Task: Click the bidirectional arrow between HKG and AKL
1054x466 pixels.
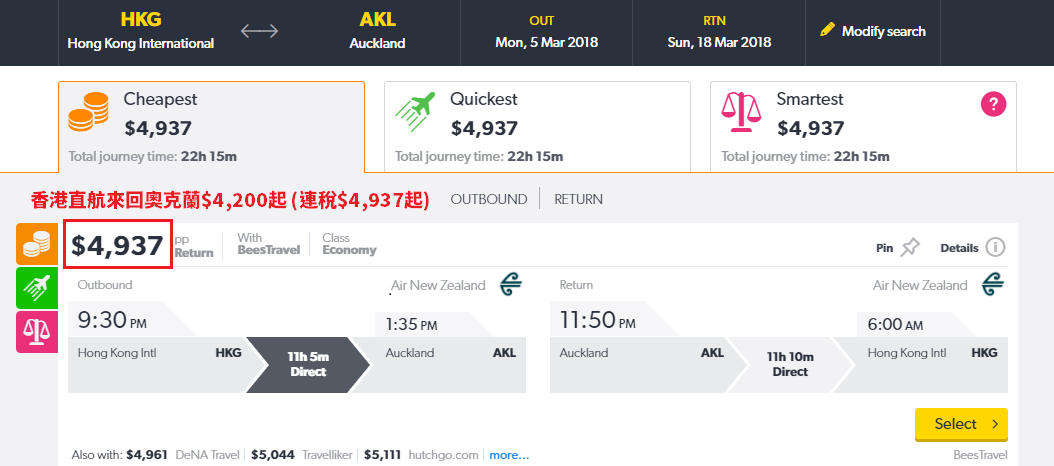Action: tap(259, 31)
